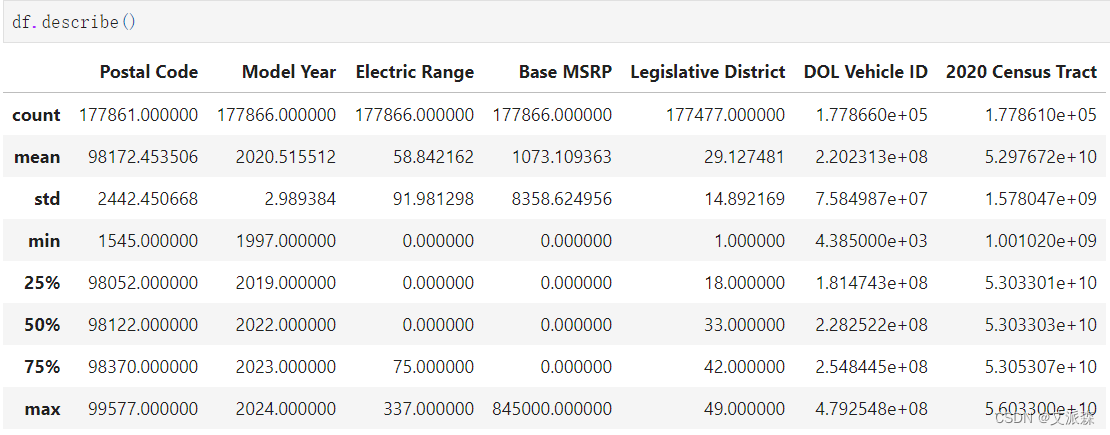Select the 2020 Census Tract column header
The image size is (1110, 435).
(1022, 72)
